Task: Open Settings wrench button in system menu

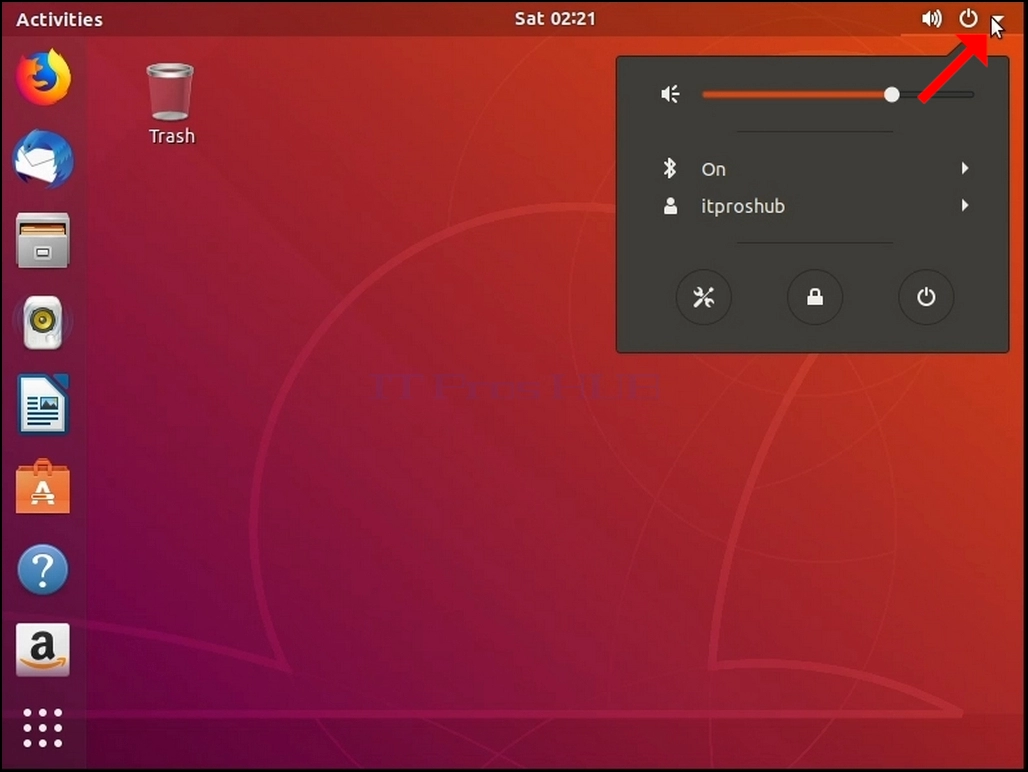Action: pyautogui.click(x=703, y=297)
